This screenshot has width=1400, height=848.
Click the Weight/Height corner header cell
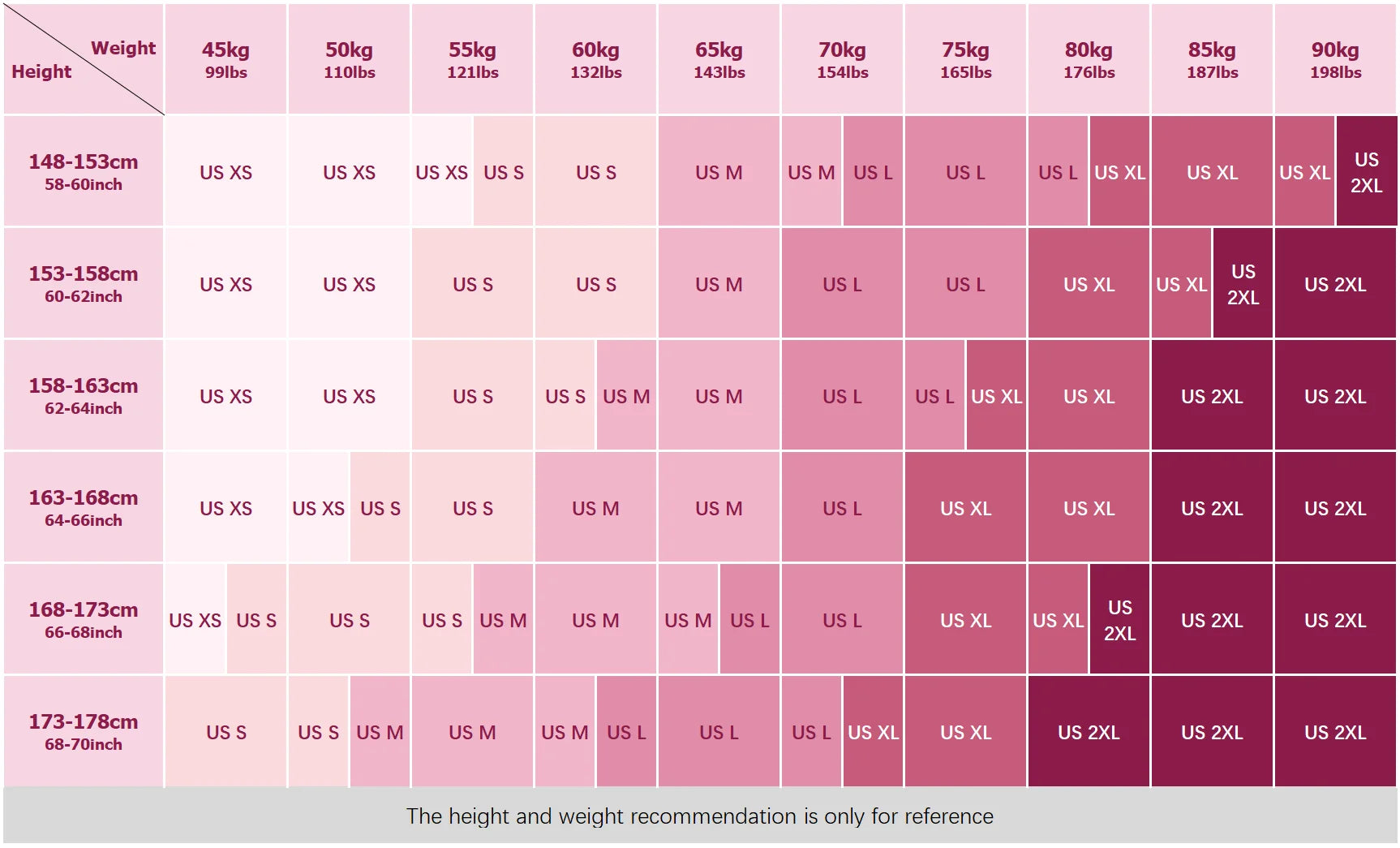point(84,59)
